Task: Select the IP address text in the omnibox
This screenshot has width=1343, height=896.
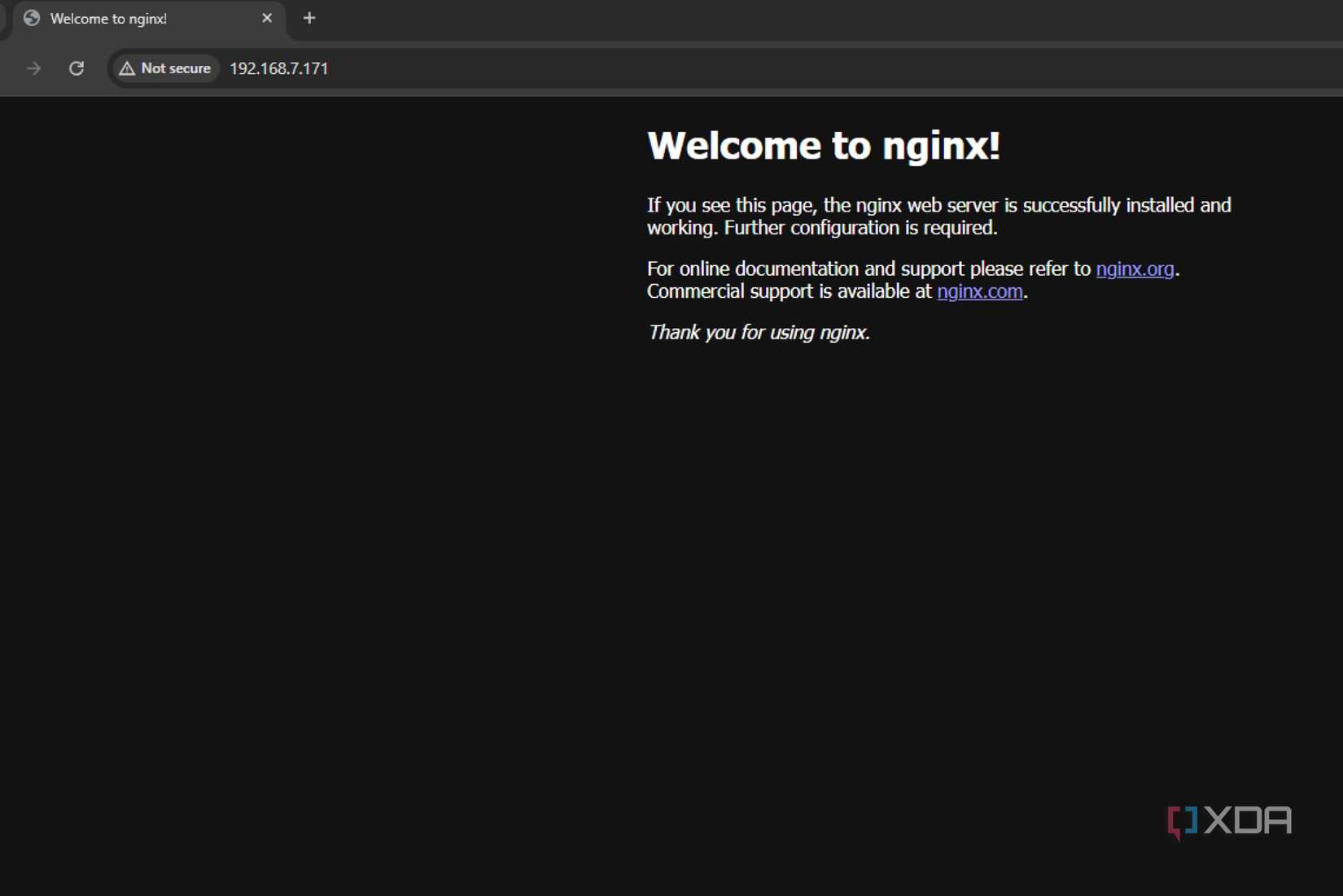Action: (x=278, y=68)
